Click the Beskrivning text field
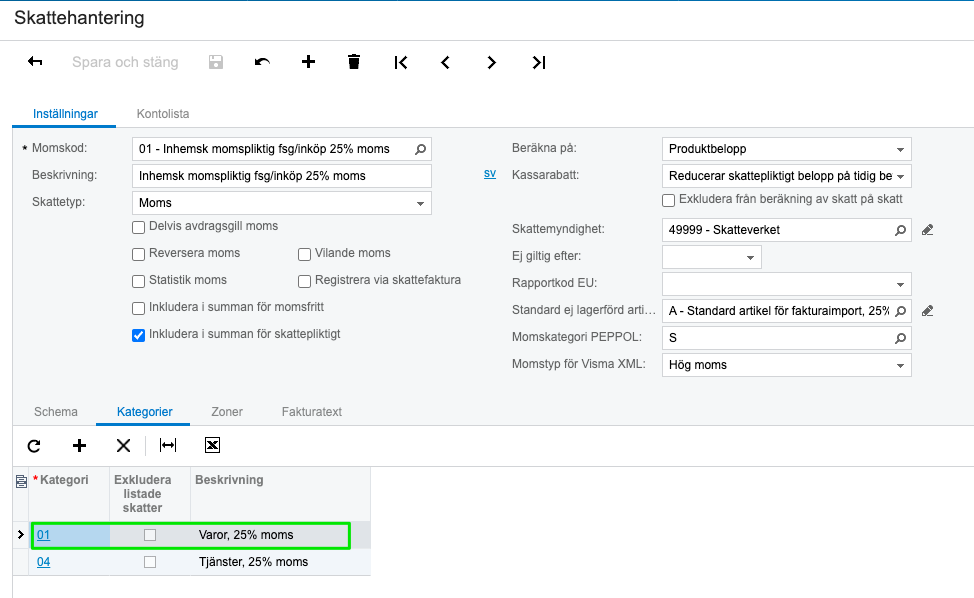 pos(281,176)
